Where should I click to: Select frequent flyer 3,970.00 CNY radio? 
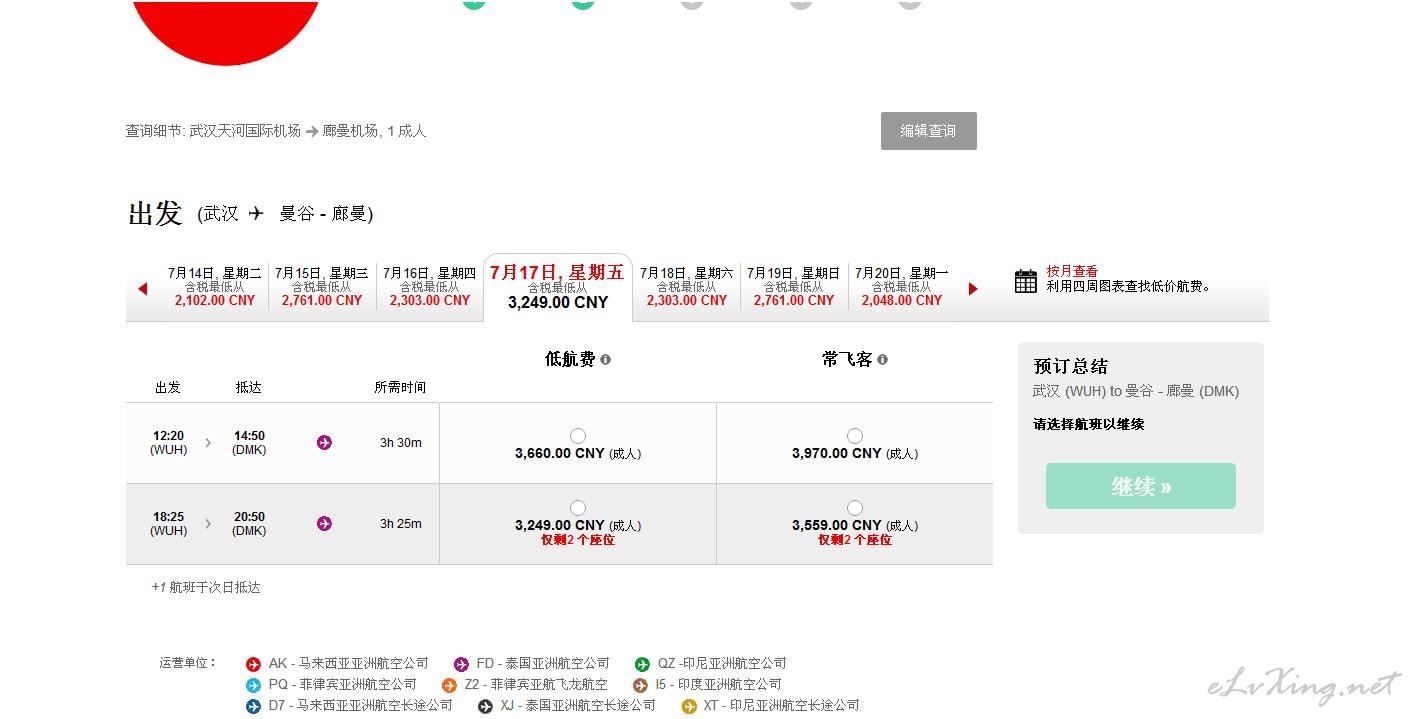coord(855,436)
